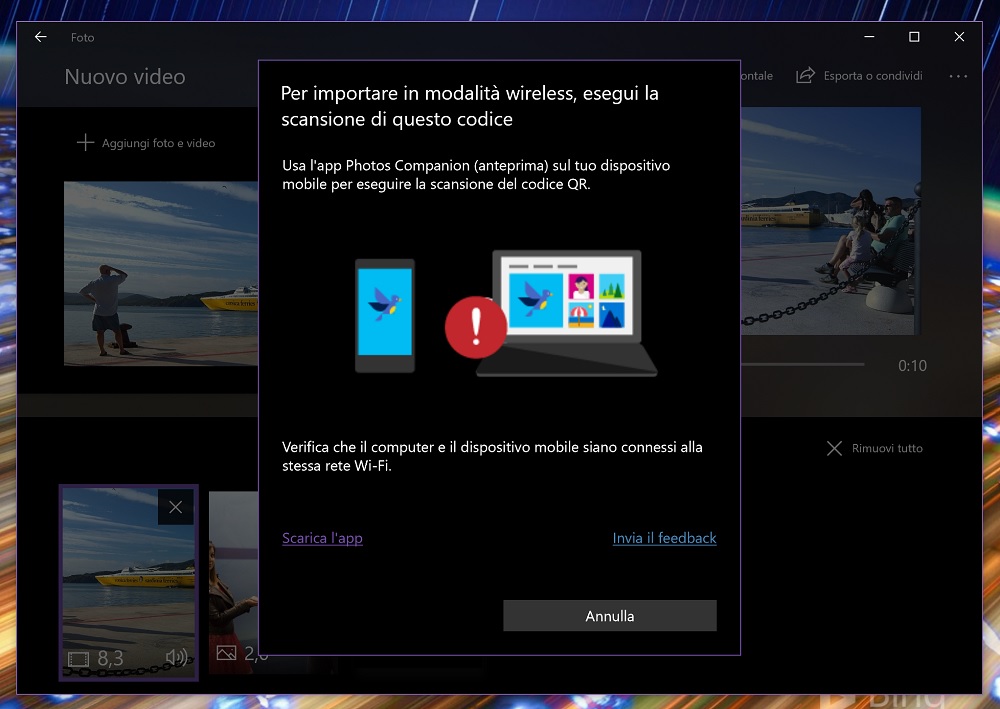1000x709 pixels.
Task: Open the three-dots more options menu
Action: pyautogui.click(x=958, y=76)
